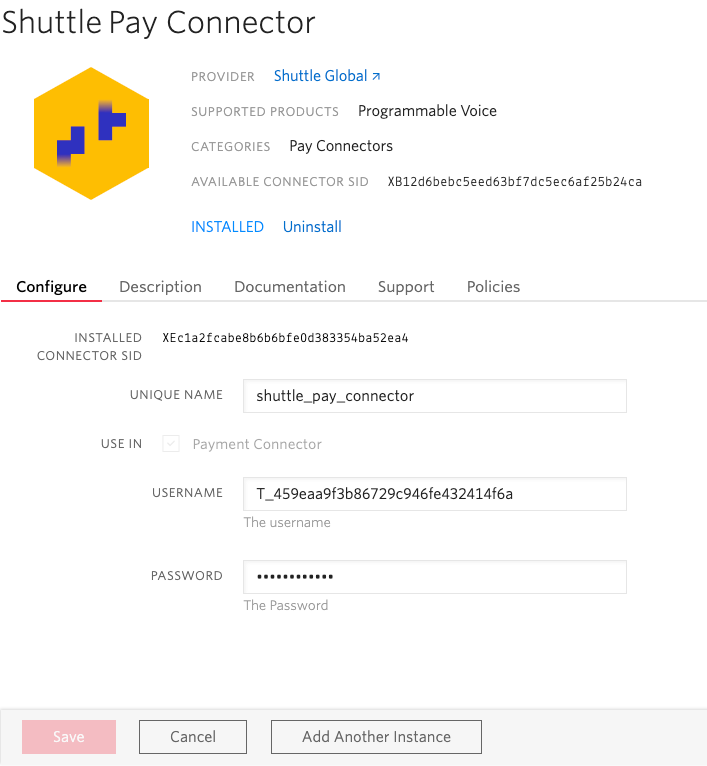
Task: Click into the Username text field
Action: 434,494
